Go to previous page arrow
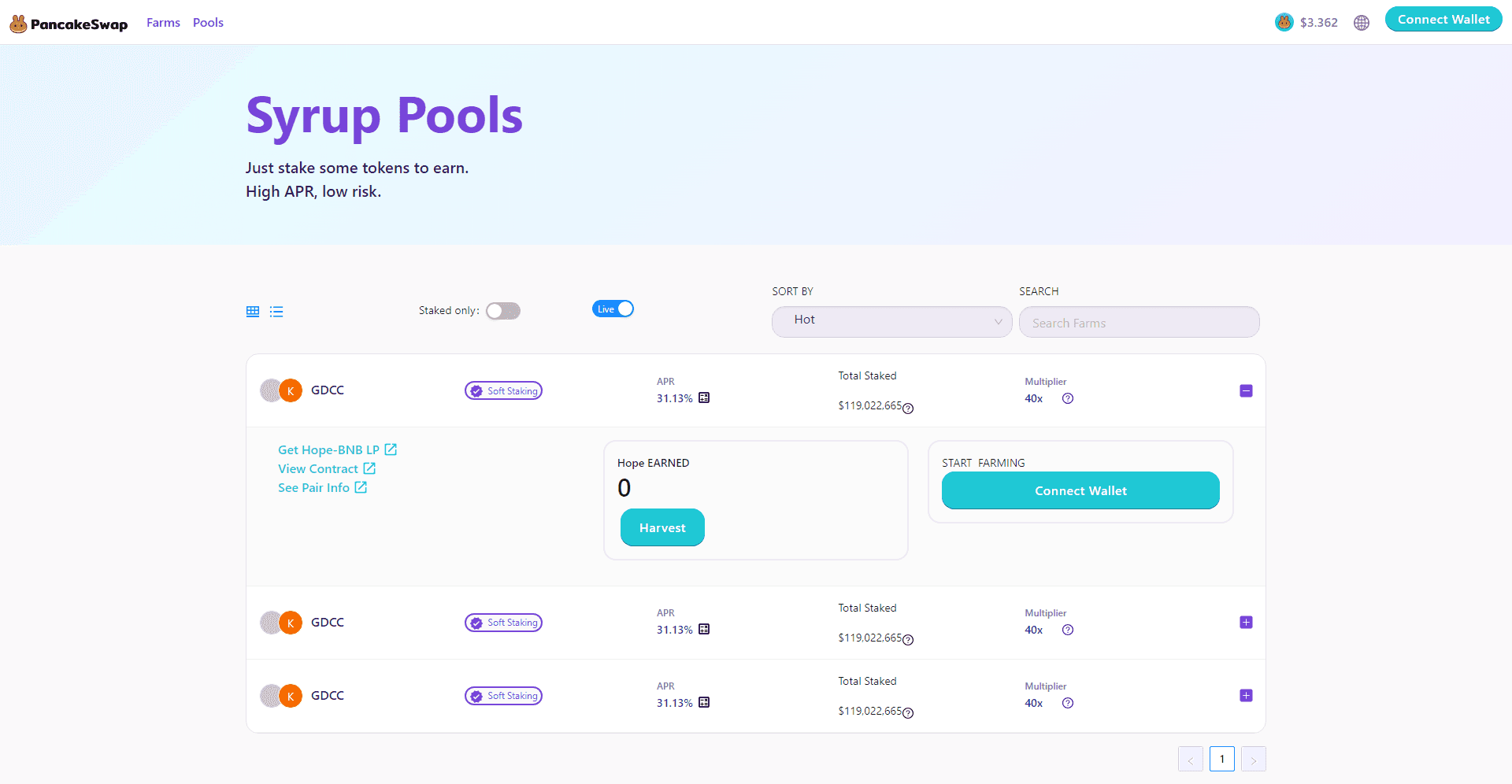The width and height of the screenshot is (1512, 784). click(x=1191, y=759)
